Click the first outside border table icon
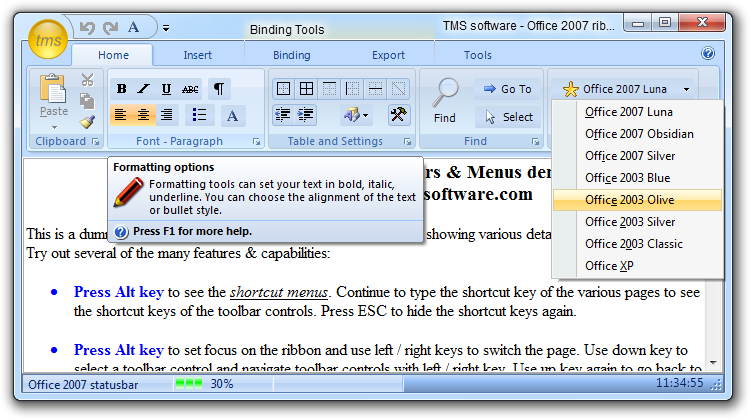Viewport: 751px width, 420px height. 284,89
